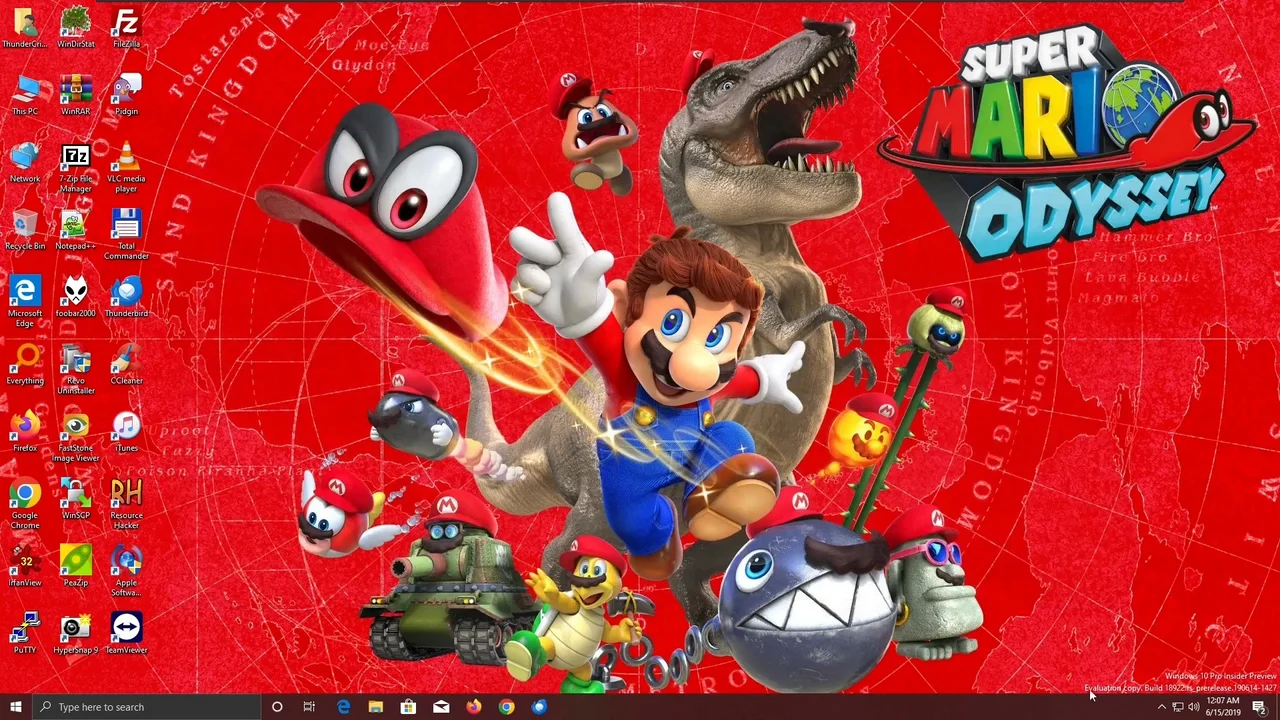1280x720 pixels.
Task: Select the iTunes desktop shortcut
Action: click(126, 431)
